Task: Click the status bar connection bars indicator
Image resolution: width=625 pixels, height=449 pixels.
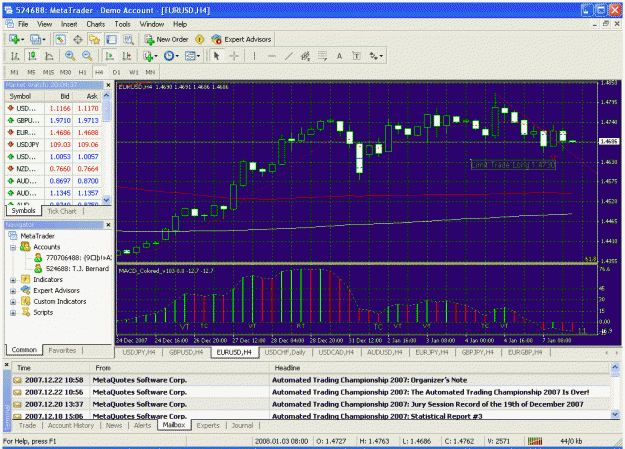Action: 535,441
